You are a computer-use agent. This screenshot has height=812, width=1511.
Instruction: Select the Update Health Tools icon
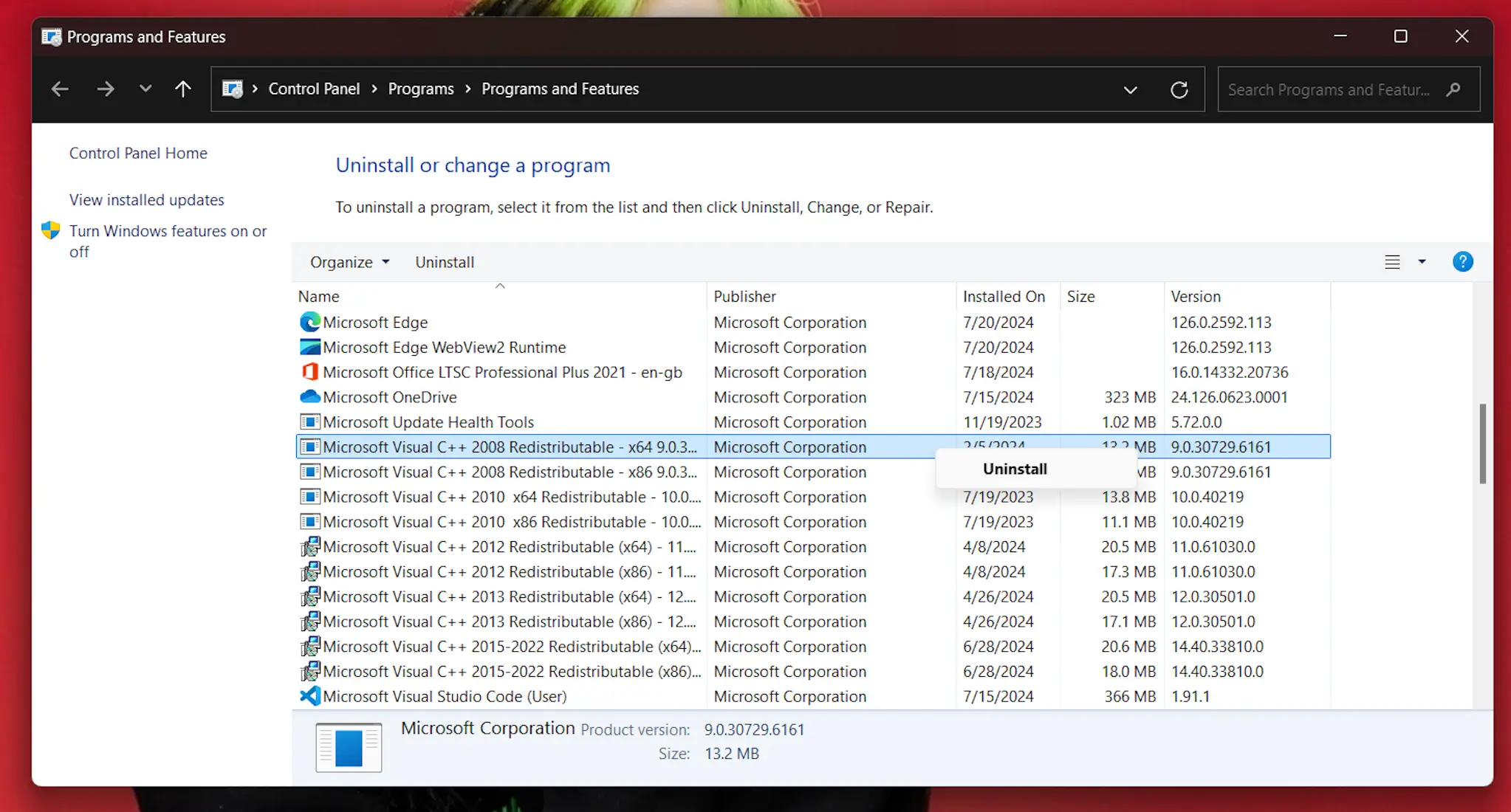pyautogui.click(x=310, y=422)
